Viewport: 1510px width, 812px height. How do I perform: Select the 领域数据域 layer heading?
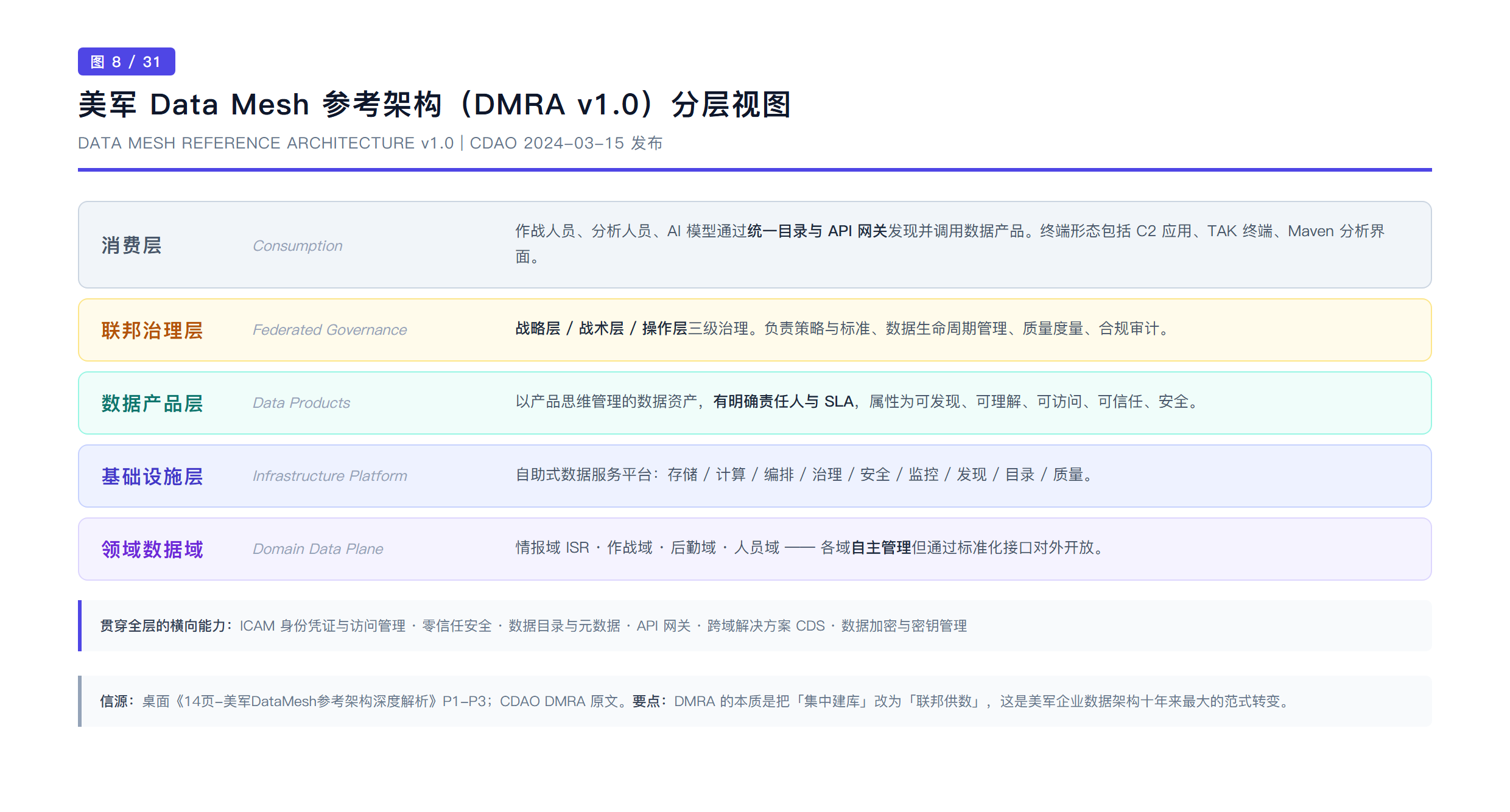tap(152, 550)
